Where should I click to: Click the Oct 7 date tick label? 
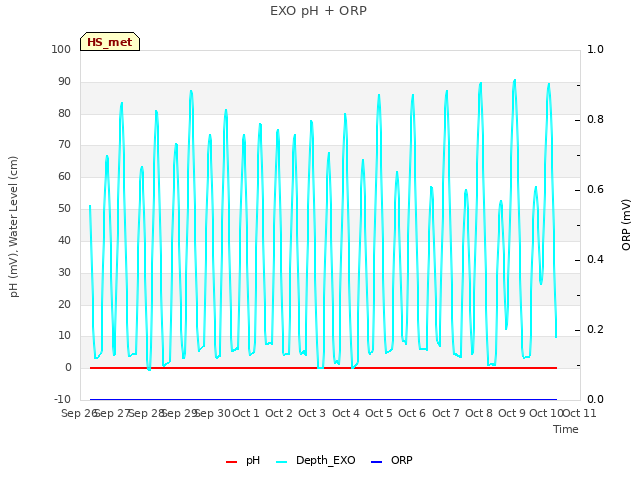pos(446,413)
